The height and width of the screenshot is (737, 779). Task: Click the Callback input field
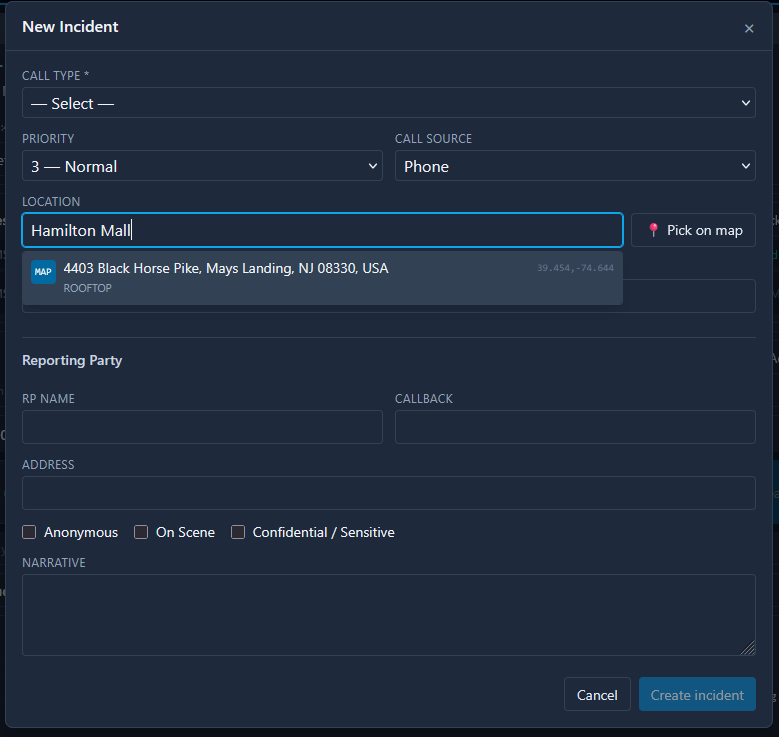[575, 427]
